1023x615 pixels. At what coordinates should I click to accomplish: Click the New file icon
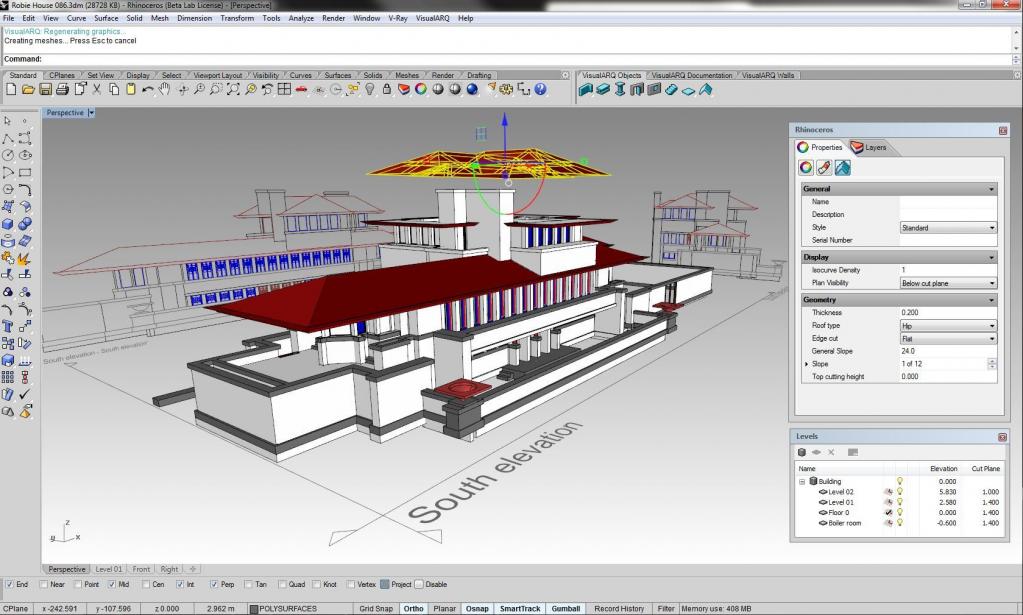coord(11,89)
